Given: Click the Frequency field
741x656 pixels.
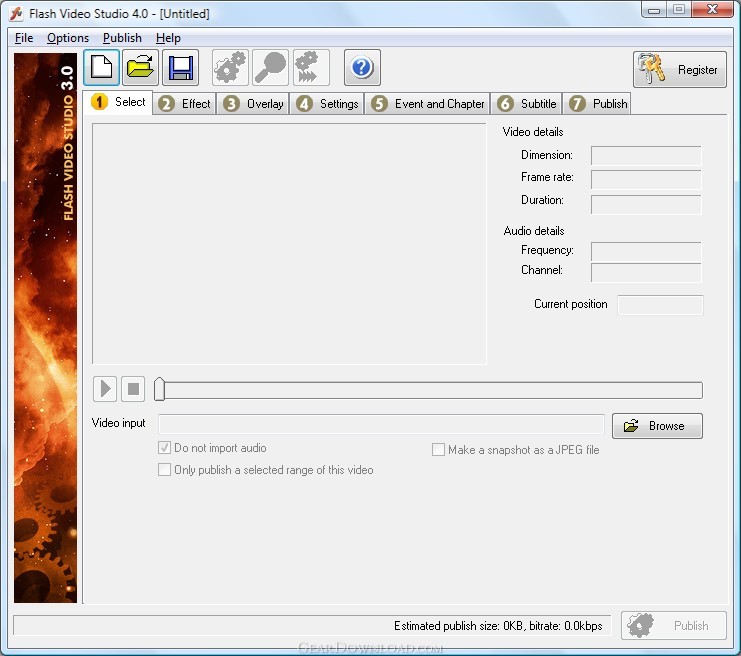Looking at the screenshot, I should (646, 252).
